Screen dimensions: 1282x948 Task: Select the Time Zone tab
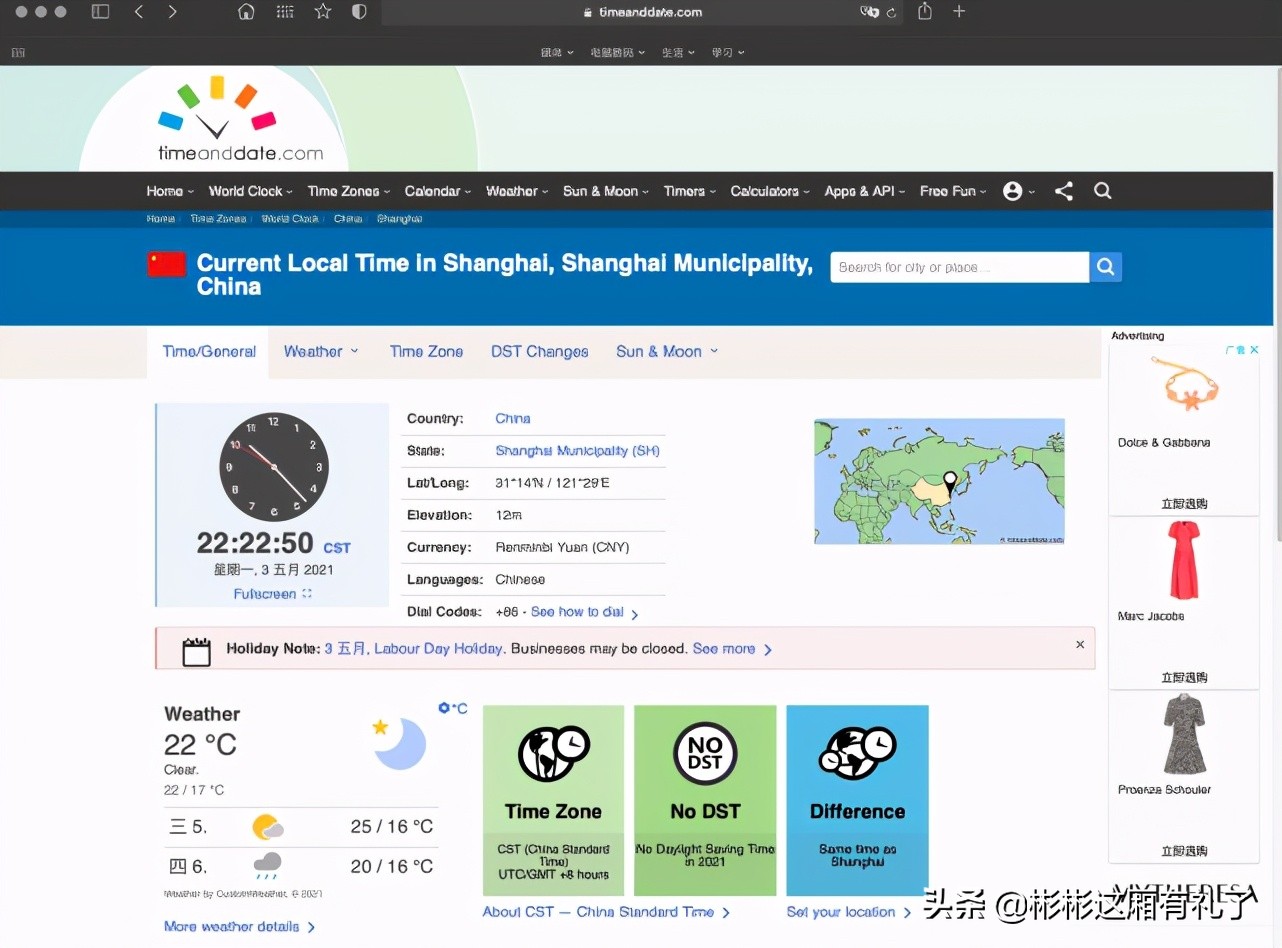[426, 352]
